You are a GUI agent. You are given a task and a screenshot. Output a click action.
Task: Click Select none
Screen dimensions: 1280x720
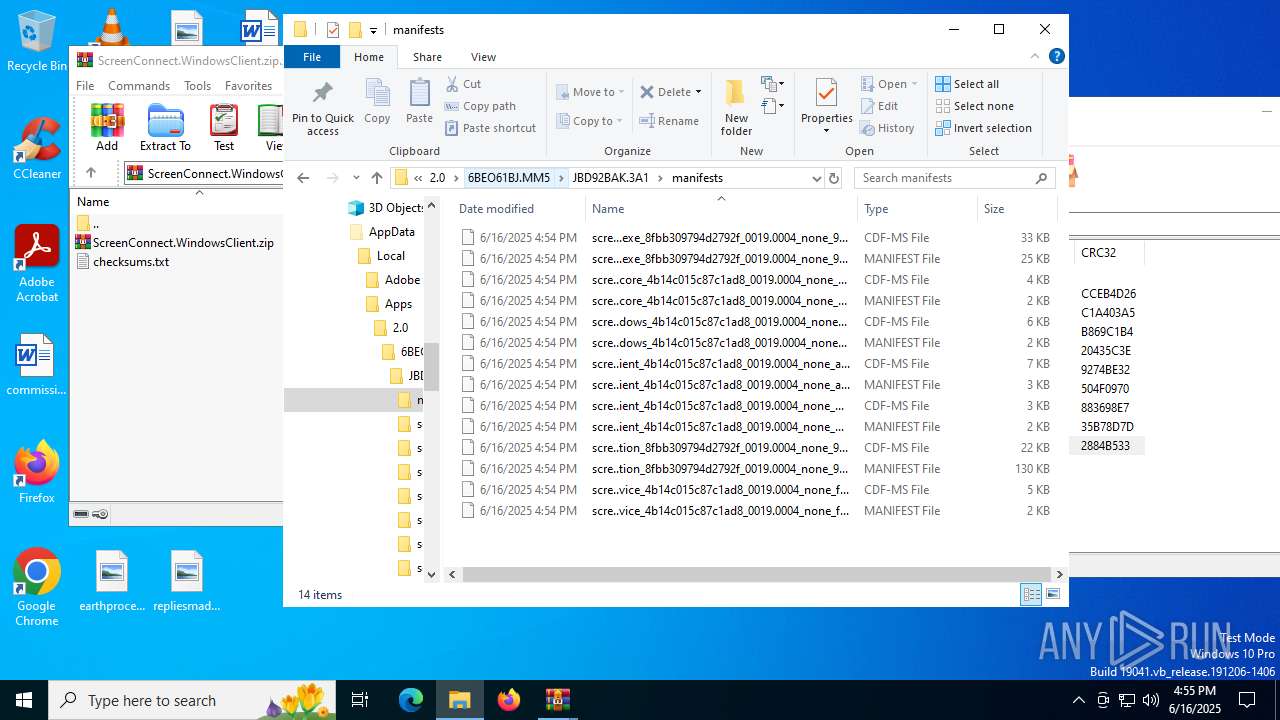pos(974,106)
